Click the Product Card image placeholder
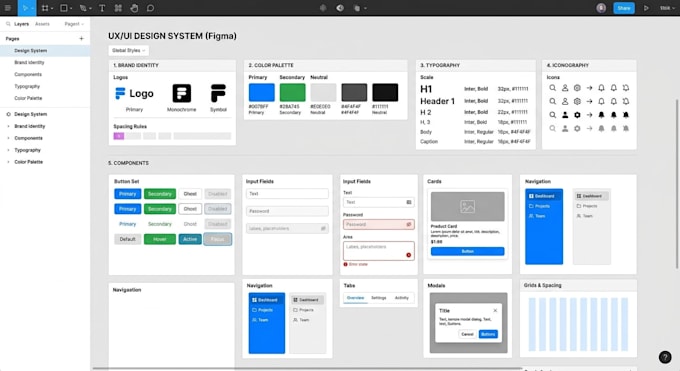The image size is (680, 371). pos(468,206)
